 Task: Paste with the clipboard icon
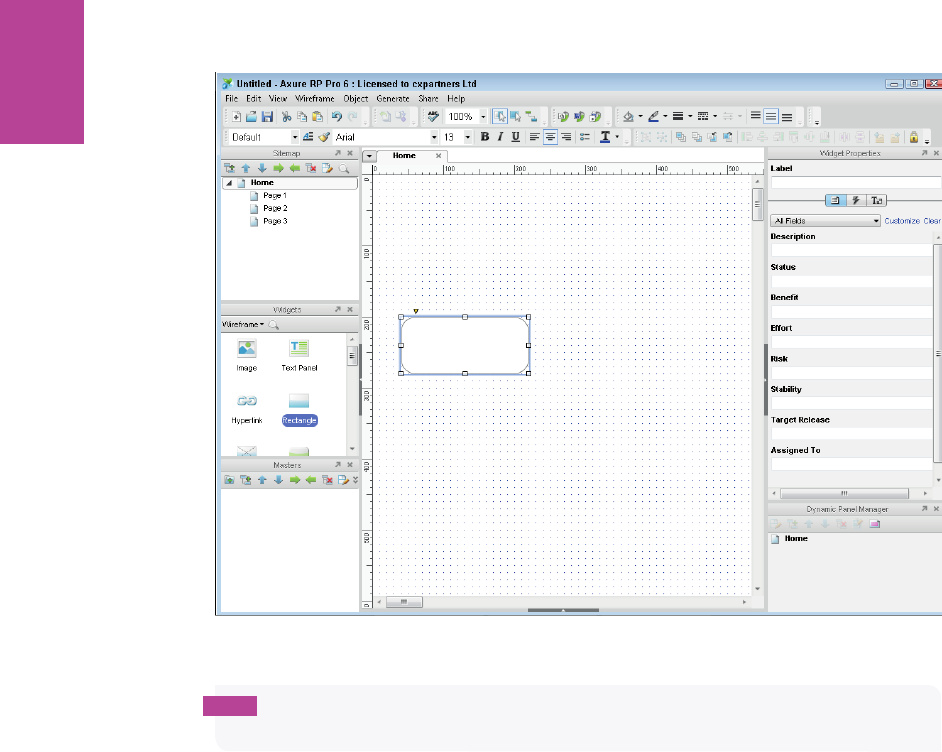pyautogui.click(x=317, y=117)
